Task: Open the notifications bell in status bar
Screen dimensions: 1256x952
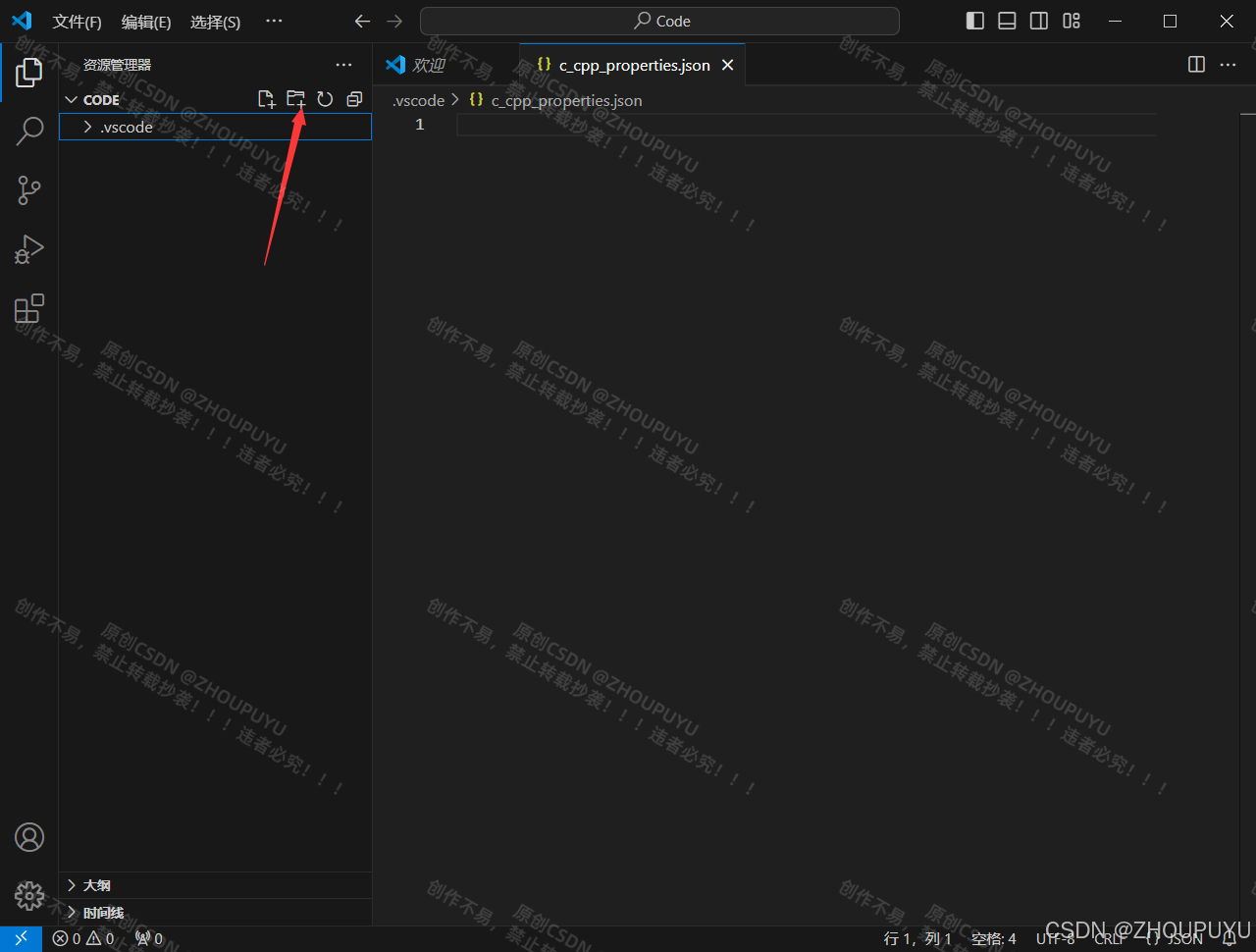Action: click(x=1230, y=939)
